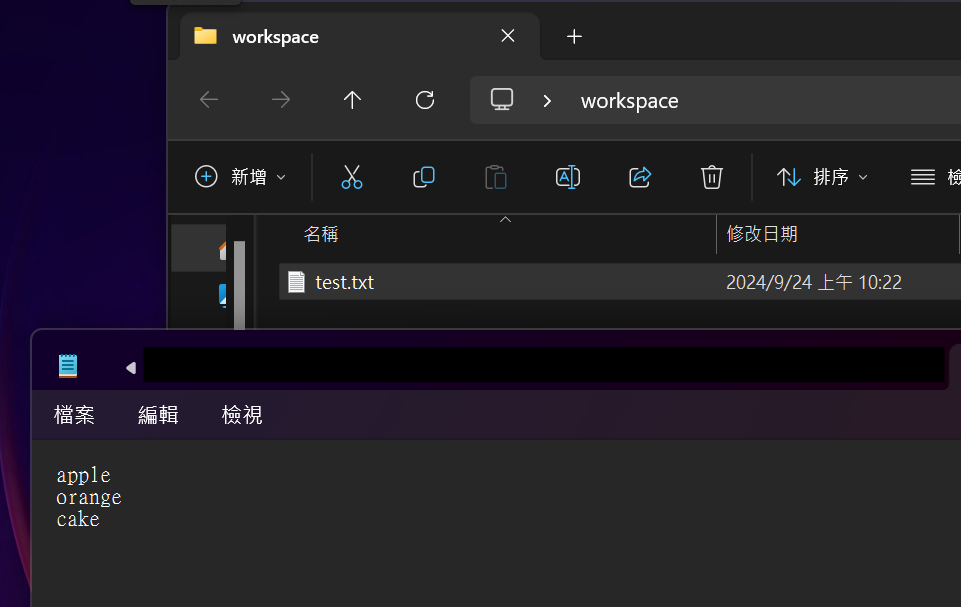Screen dimensions: 961x607
Task: Click the Cut scissors icon in Explorer
Action: coord(352,177)
